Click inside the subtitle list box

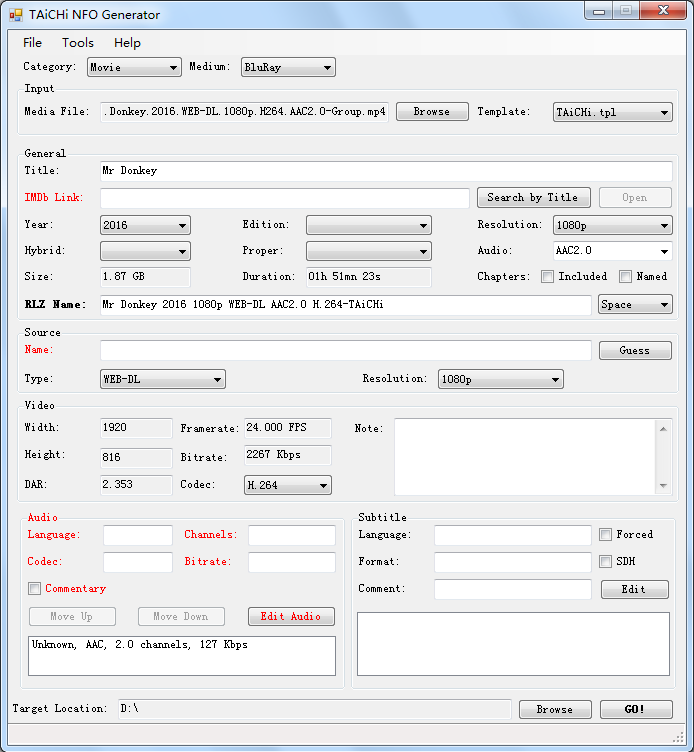tap(513, 644)
